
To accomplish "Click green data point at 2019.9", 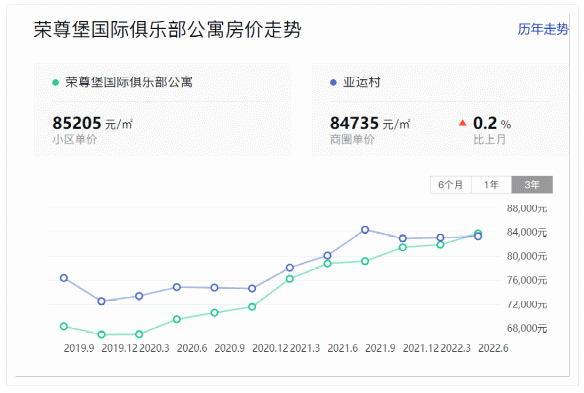I will [x=64, y=326].
